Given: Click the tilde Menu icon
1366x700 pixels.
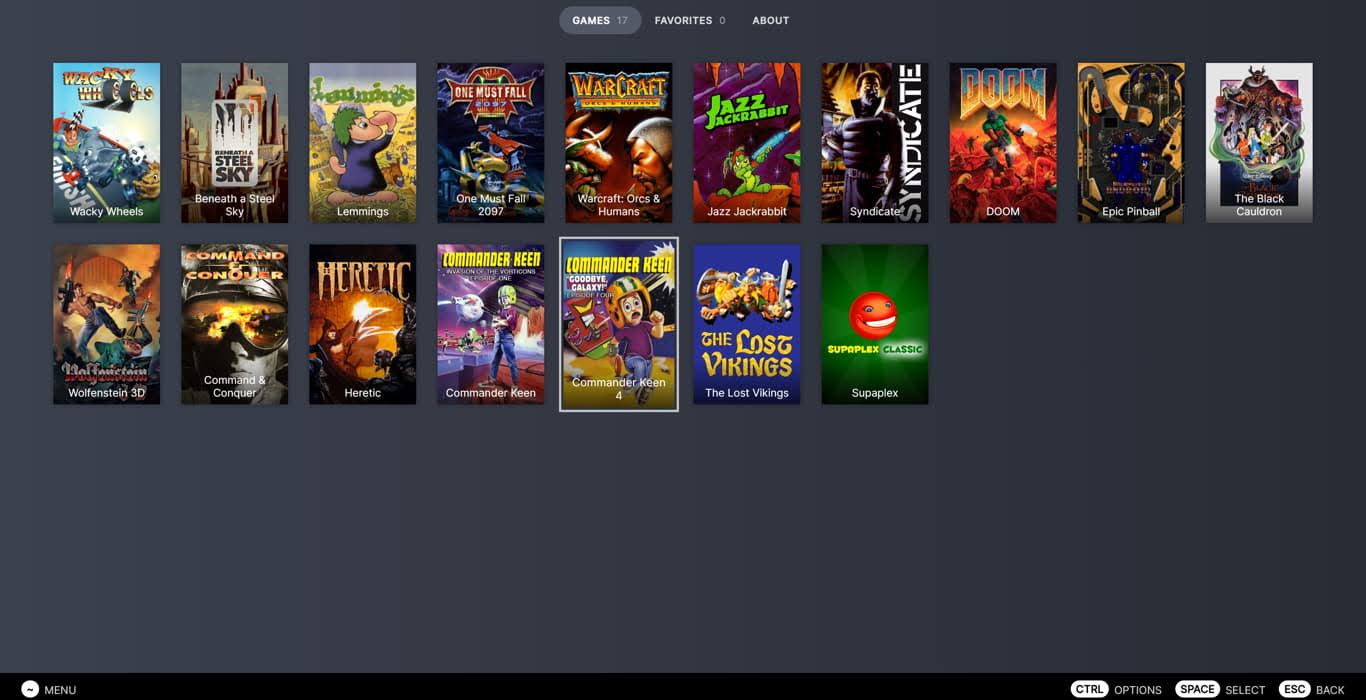Looking at the screenshot, I should click(x=30, y=689).
